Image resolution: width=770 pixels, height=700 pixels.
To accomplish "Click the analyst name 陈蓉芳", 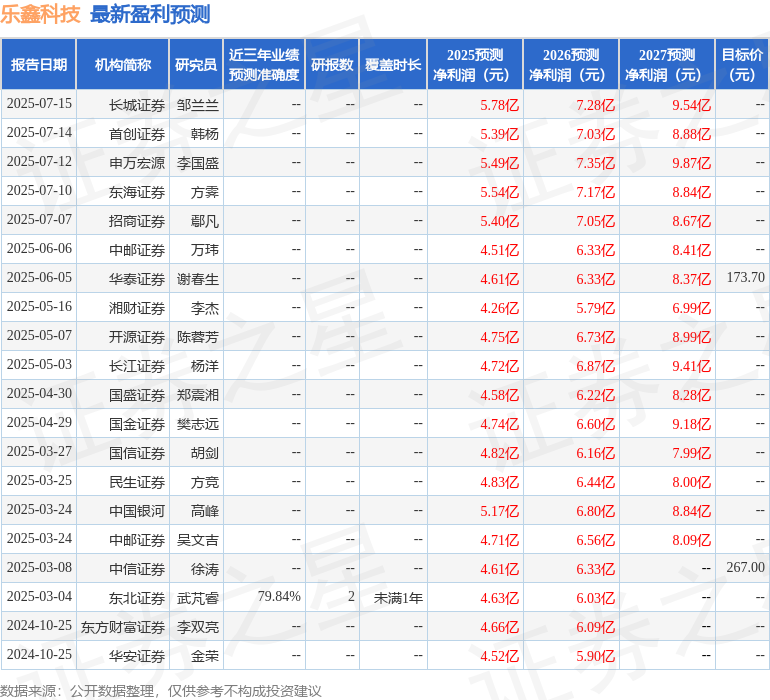I will click(197, 337).
